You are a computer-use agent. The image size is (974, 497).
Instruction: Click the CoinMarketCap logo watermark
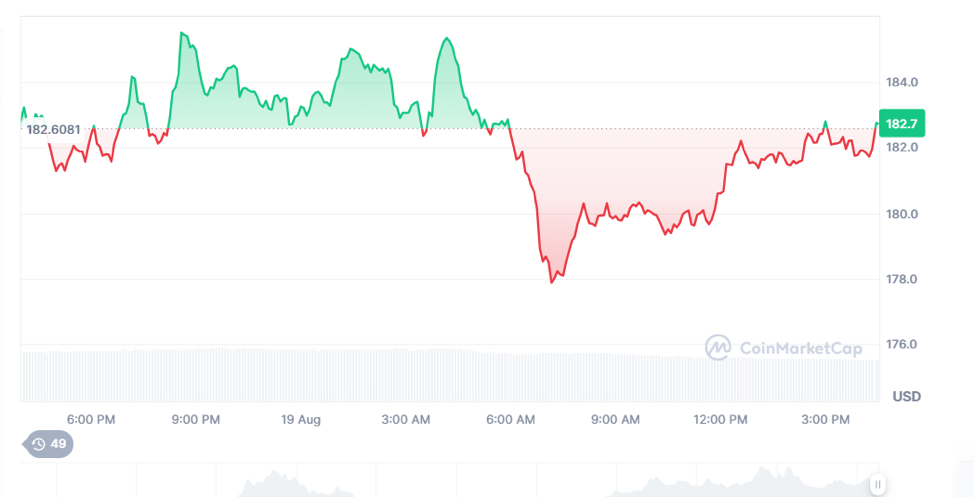(783, 348)
